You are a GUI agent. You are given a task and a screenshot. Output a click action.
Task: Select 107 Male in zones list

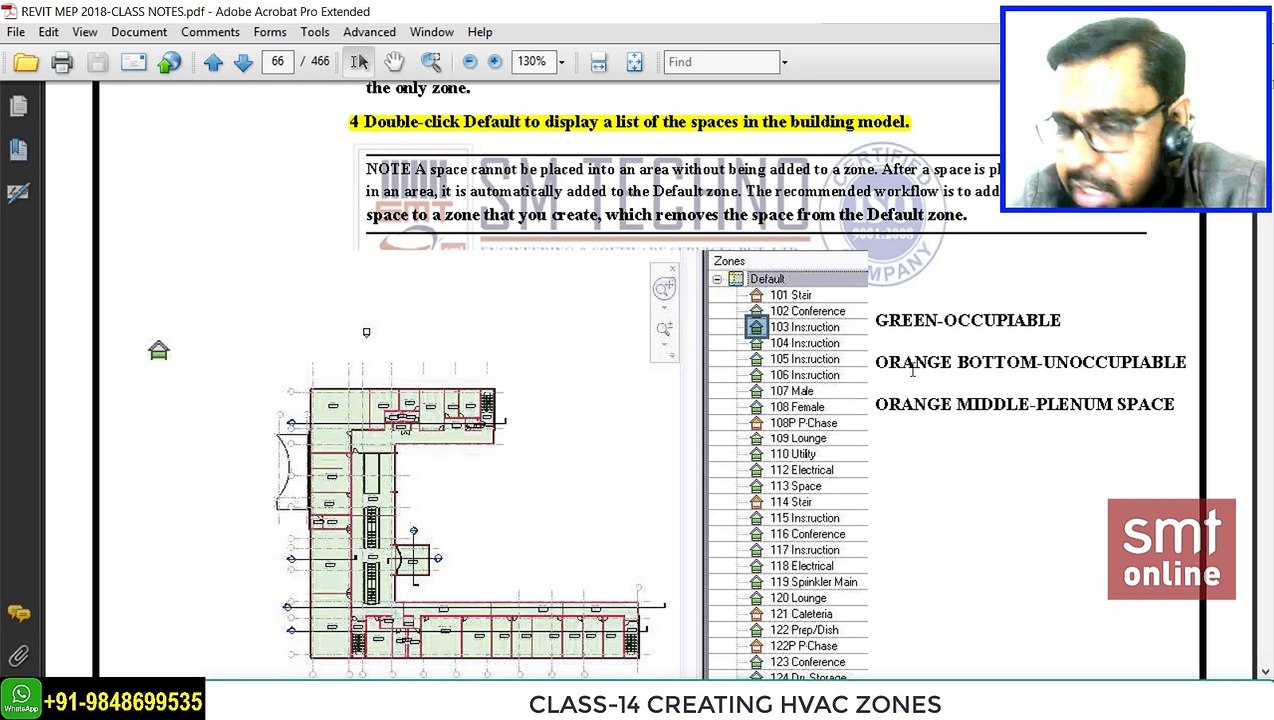792,391
